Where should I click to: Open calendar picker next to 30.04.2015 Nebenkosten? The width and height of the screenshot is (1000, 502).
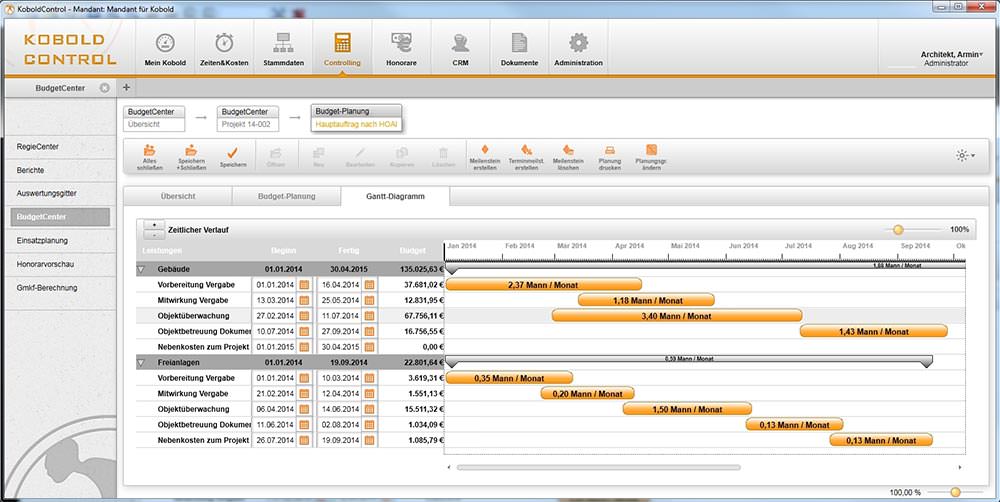coord(369,347)
